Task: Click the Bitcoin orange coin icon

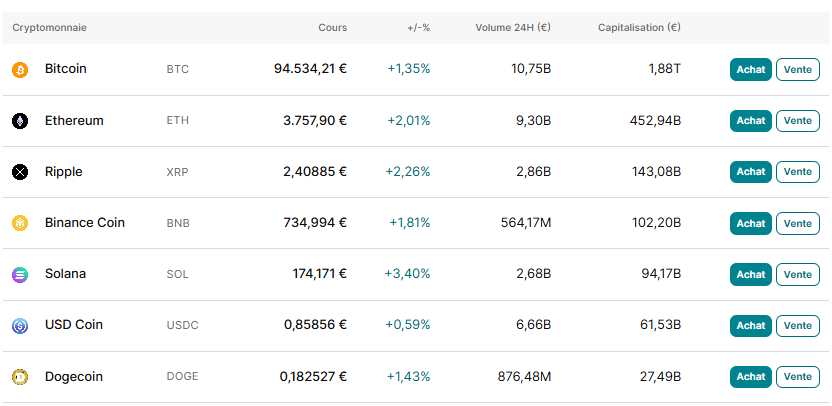Action: (20, 70)
